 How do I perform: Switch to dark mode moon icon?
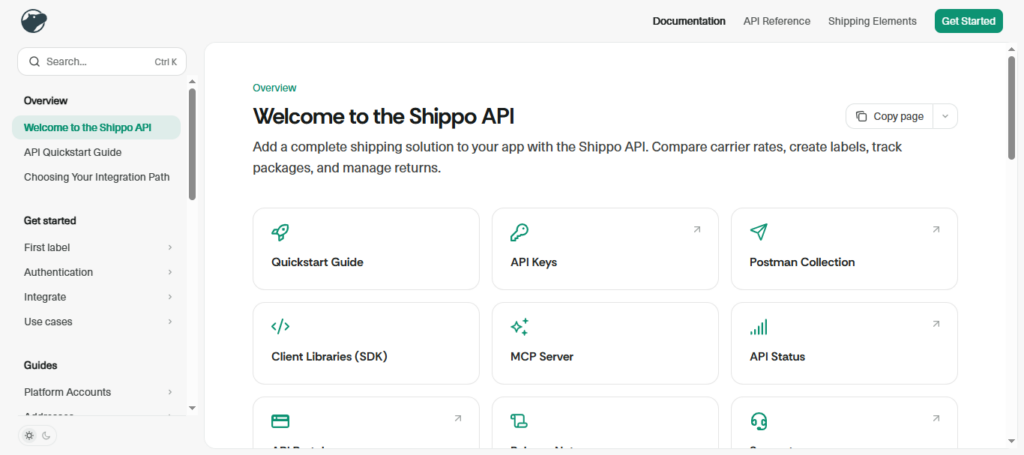pos(46,435)
